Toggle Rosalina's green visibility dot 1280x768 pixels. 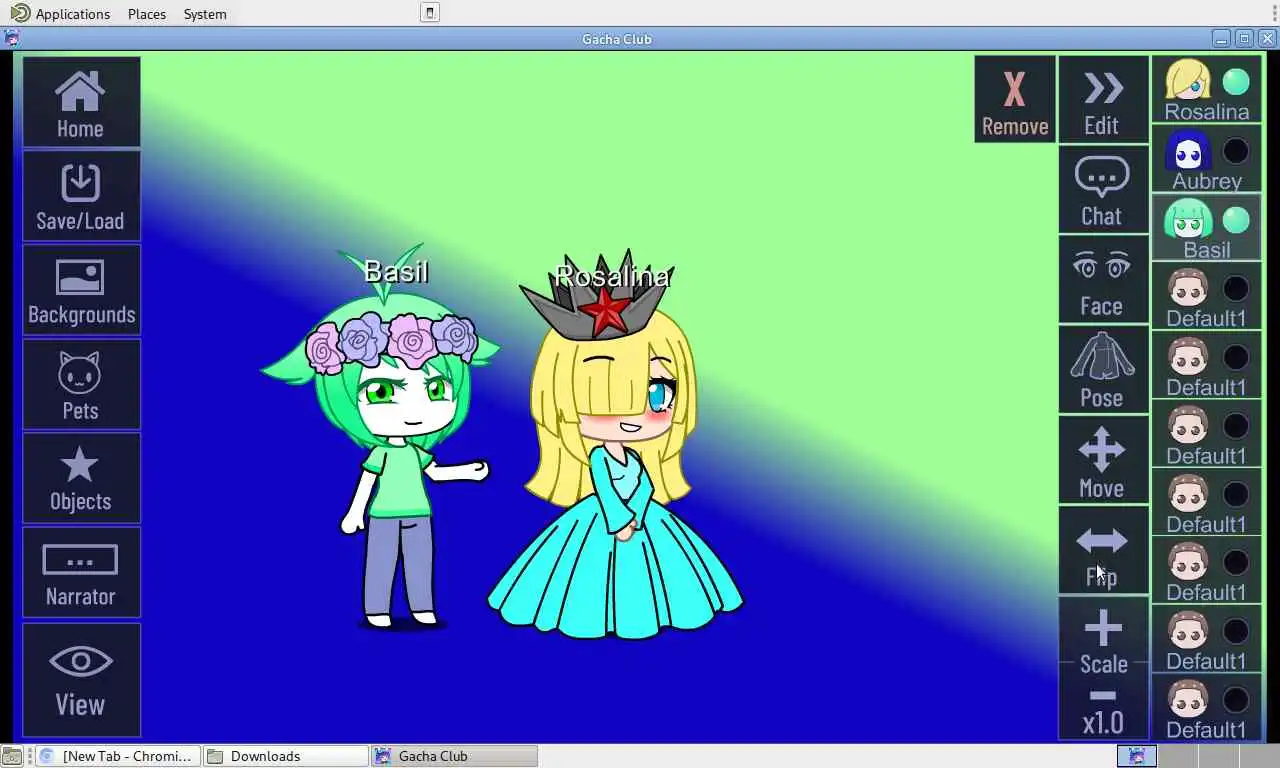click(1236, 82)
